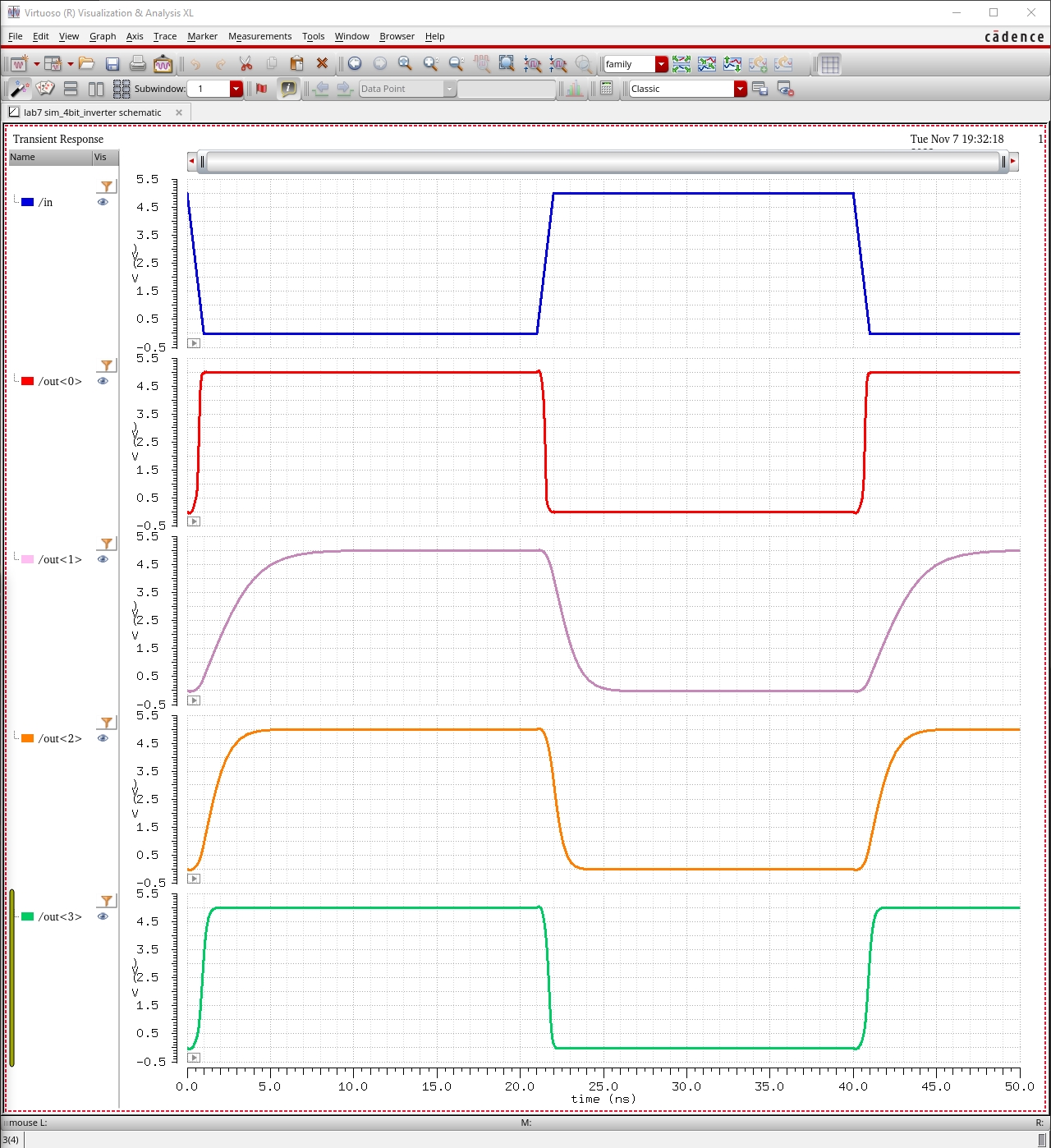Open the Subwindow number dropdown

236,89
